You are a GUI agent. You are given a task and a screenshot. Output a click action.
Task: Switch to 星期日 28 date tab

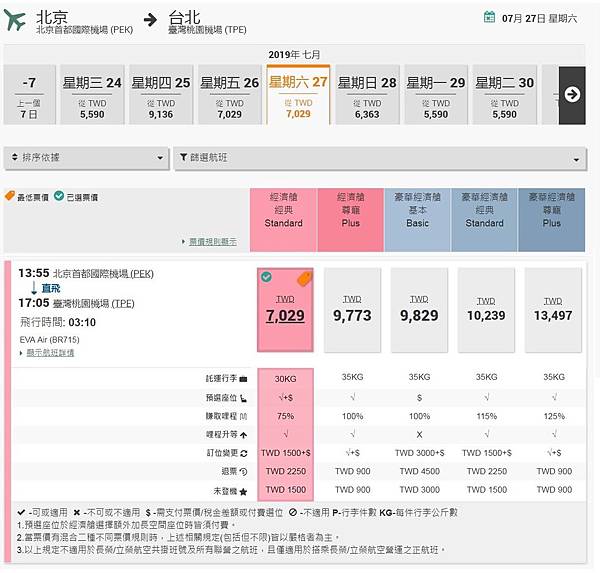[367, 95]
